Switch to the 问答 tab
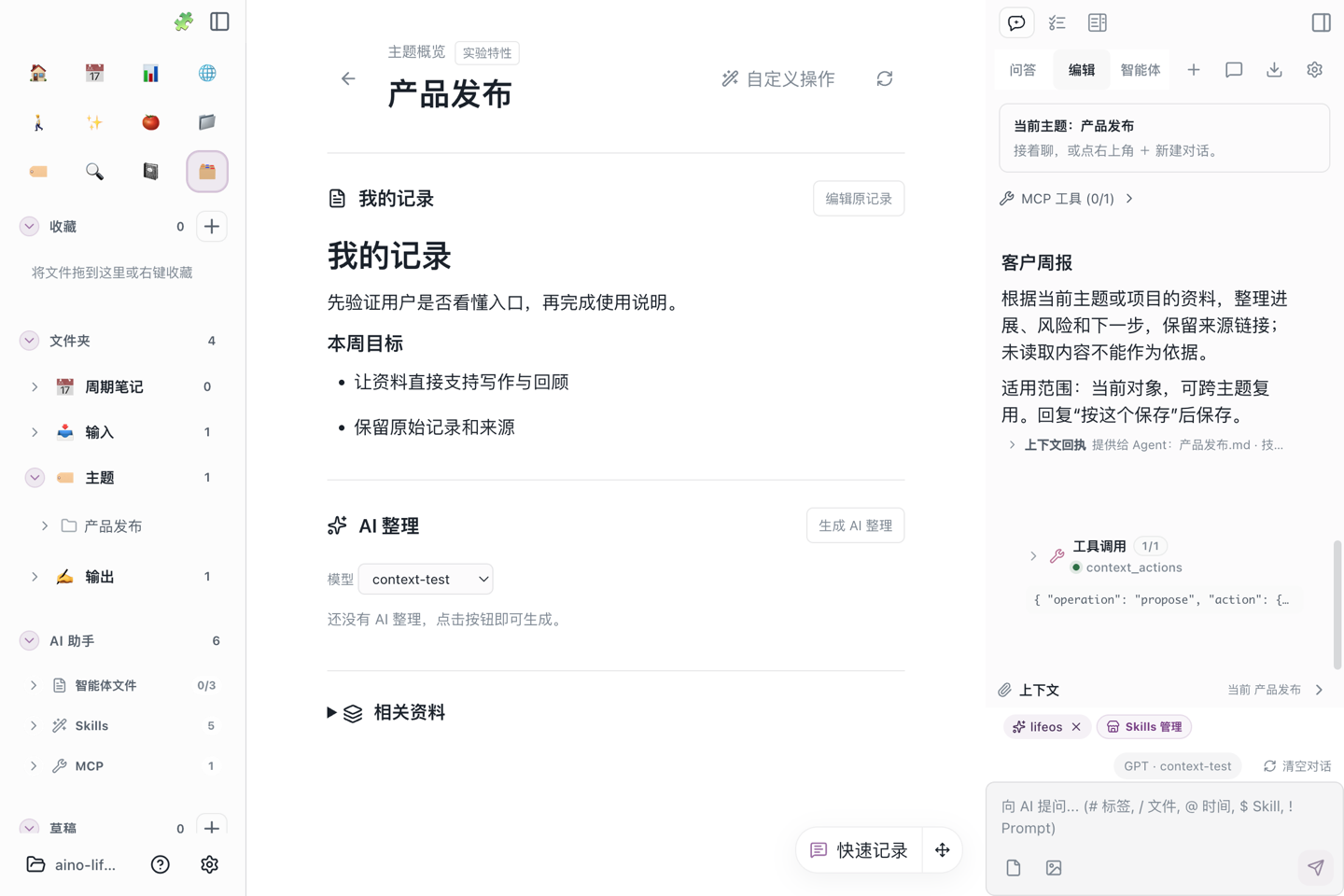 point(1023,70)
